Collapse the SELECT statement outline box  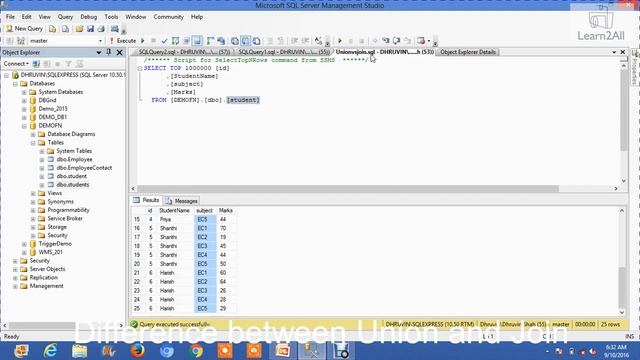pos(140,69)
